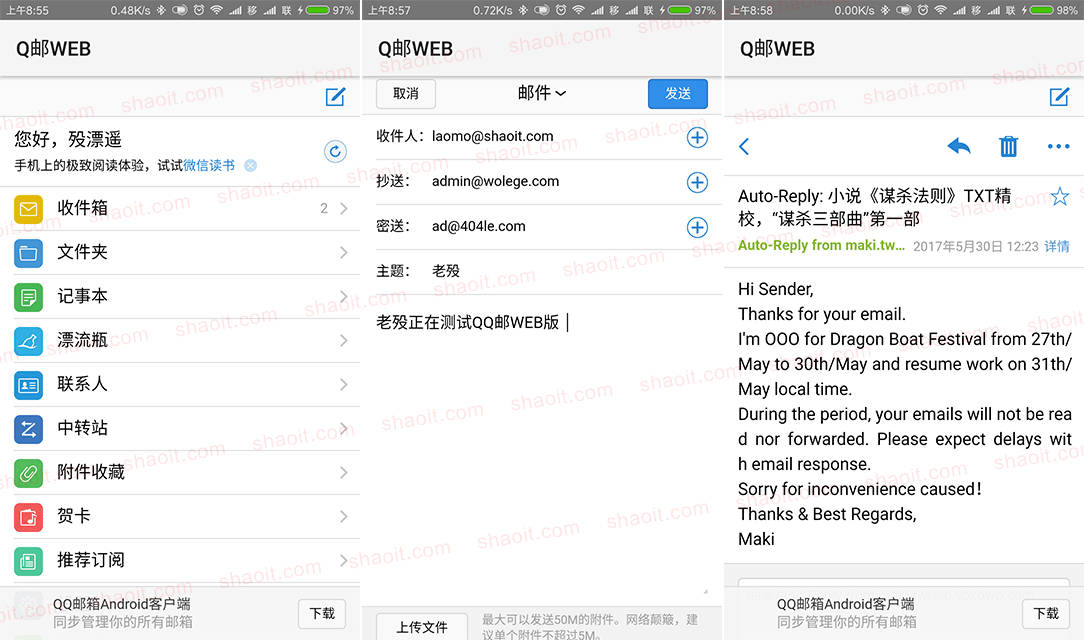The image size is (1084, 640).
Task: Add a contact with the 密送 plus icon
Action: point(697,227)
